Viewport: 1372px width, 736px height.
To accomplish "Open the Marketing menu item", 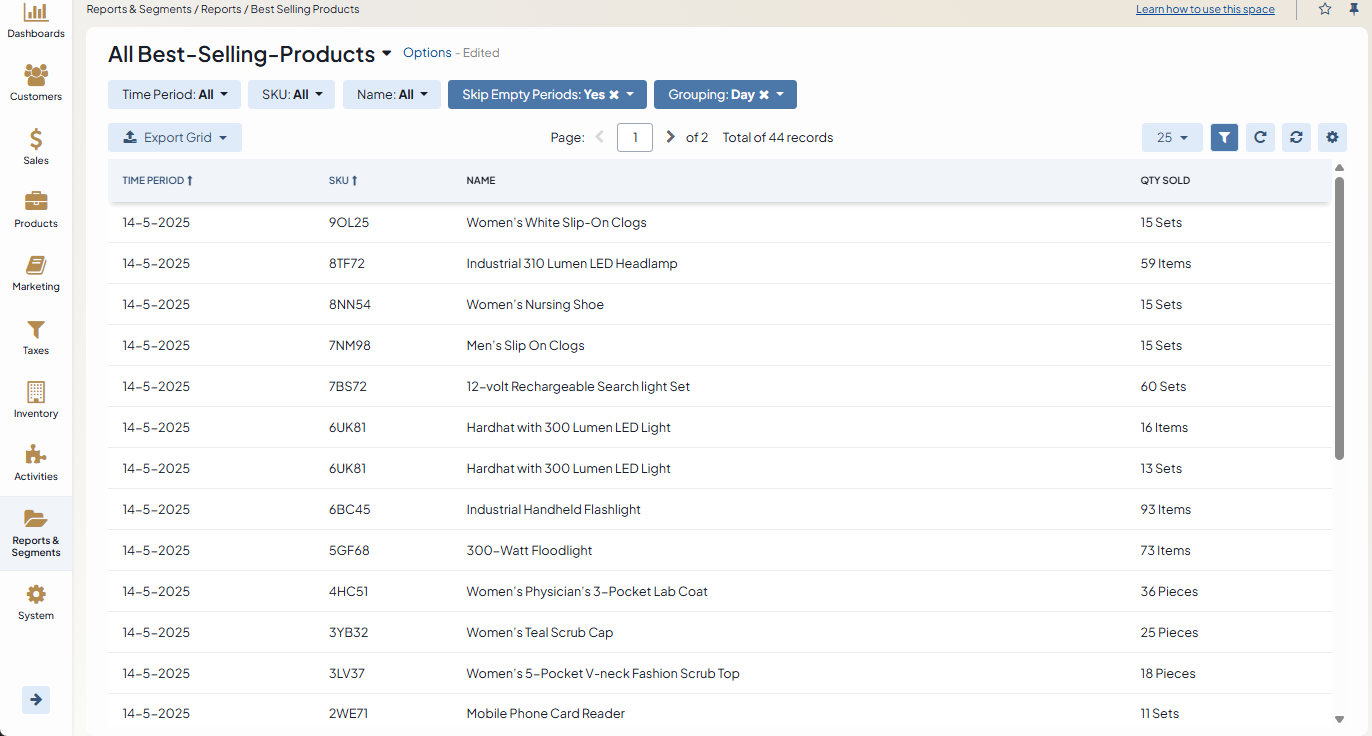I will tap(36, 273).
